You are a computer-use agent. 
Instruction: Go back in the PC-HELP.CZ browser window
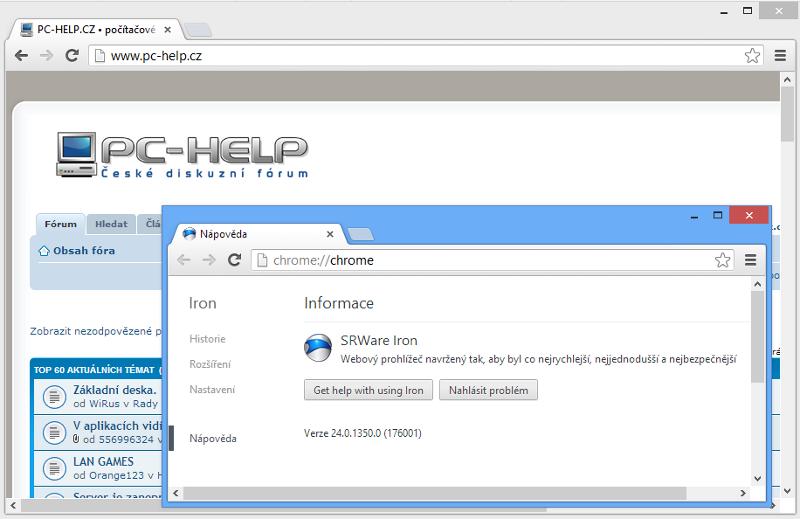[x=21, y=55]
